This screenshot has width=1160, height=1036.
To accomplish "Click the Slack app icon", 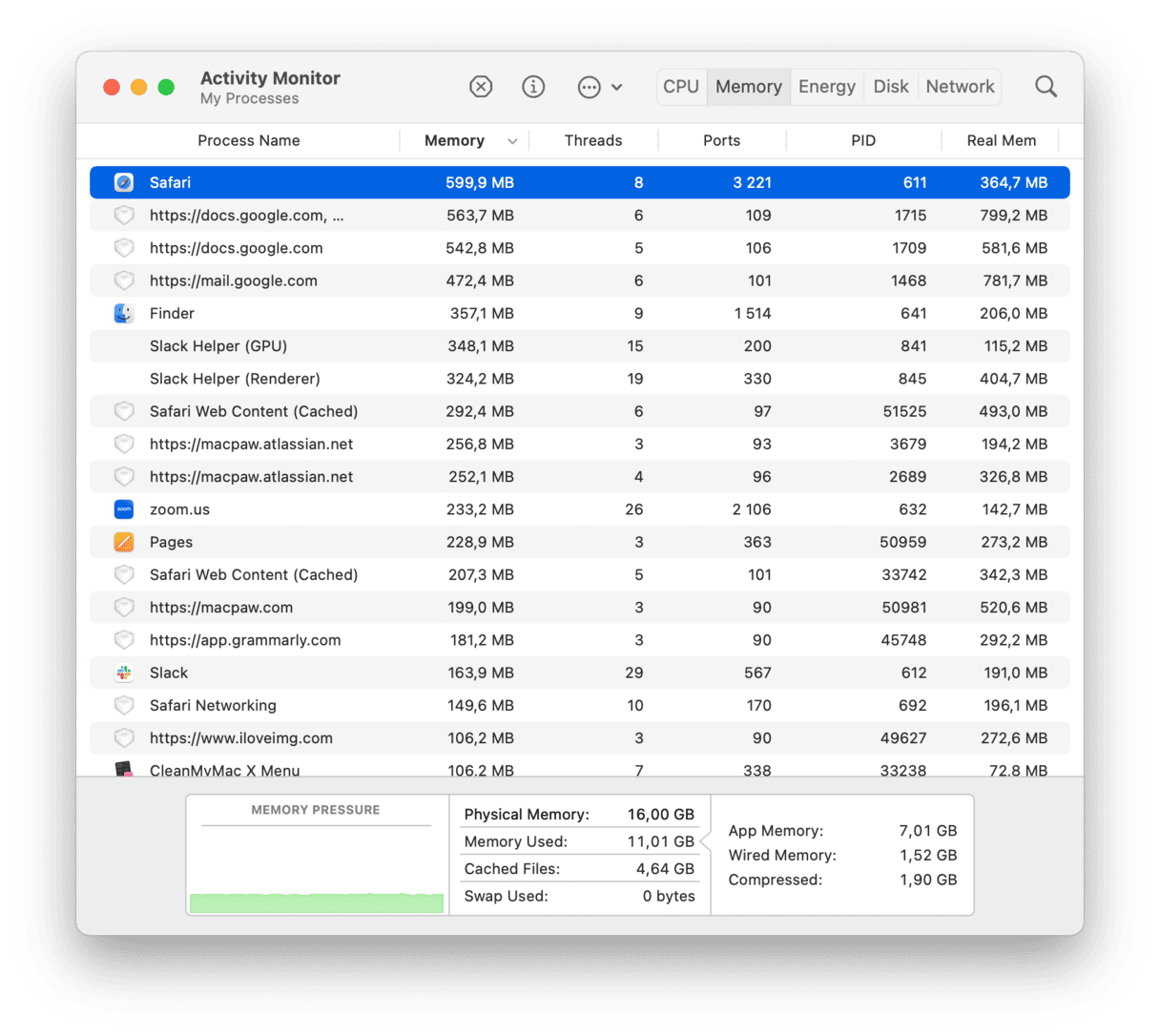I will (x=124, y=673).
